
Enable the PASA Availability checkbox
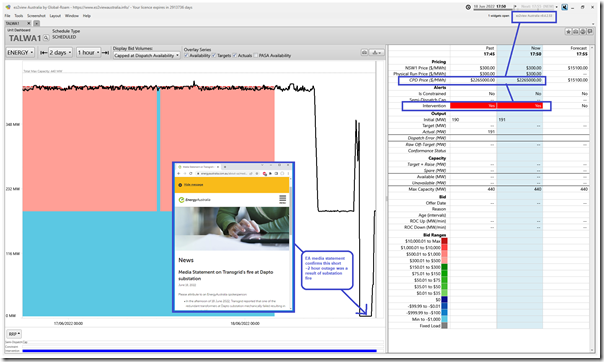(256, 55)
